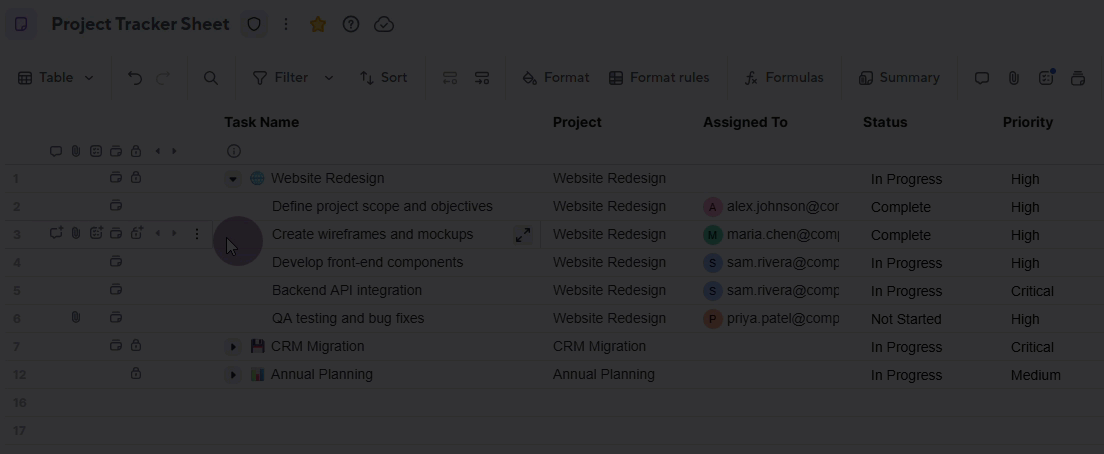Open the shield permissions icon near title
Screen dimensions: 1104x454
[x=254, y=25]
